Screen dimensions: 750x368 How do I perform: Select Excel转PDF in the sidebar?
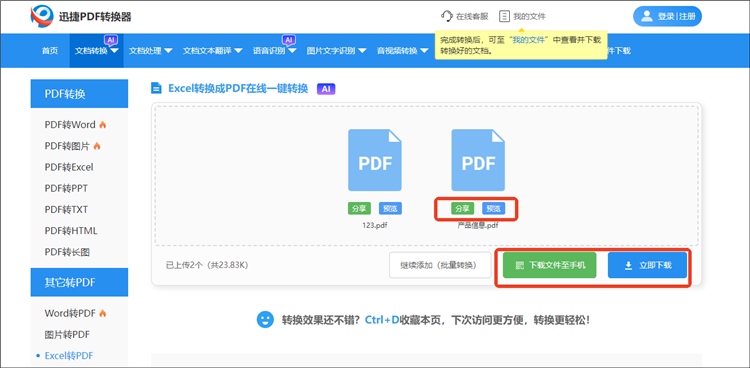coord(69,356)
